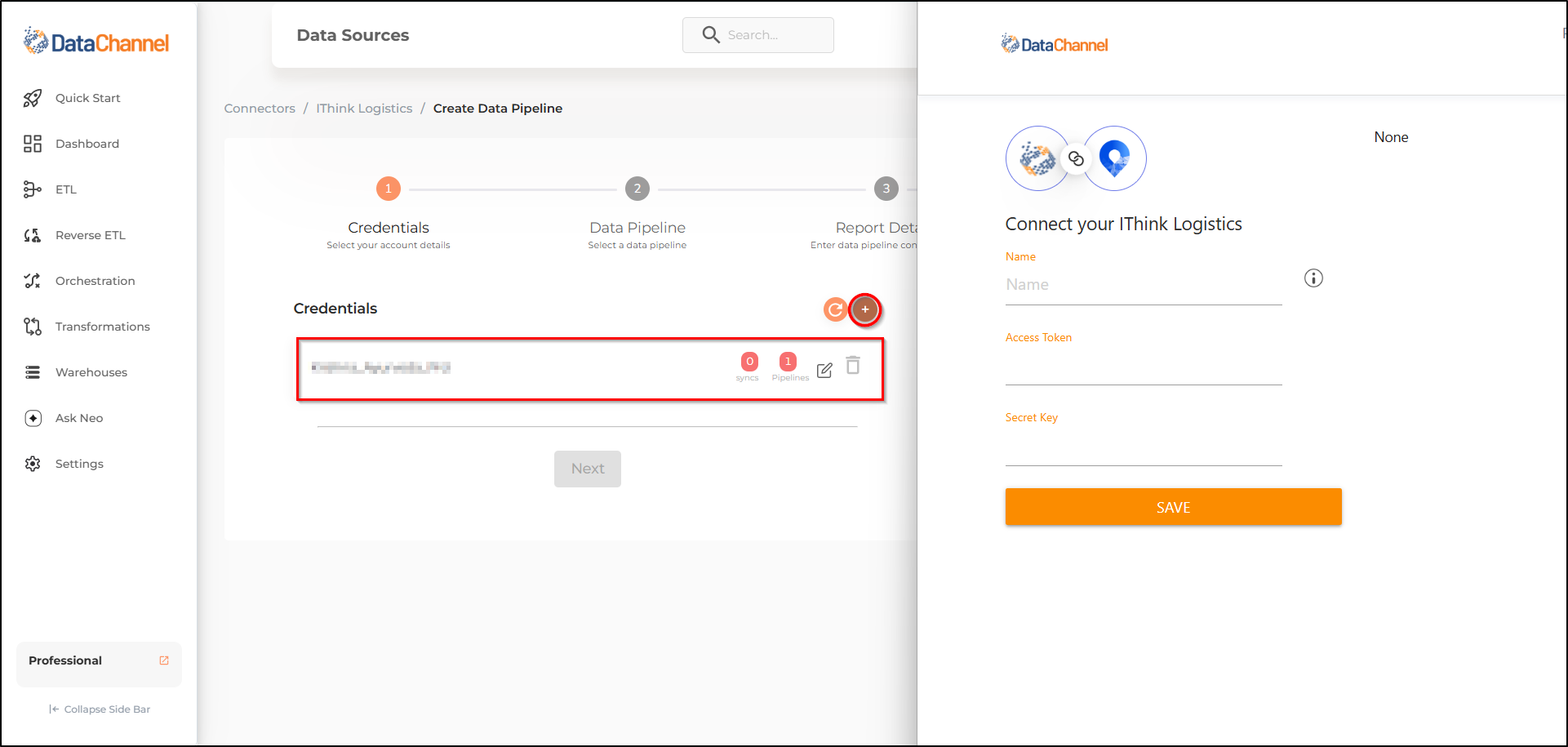Screen dimensions: 1568x747
Task: Open Quick Start from the sidebar
Action: click(x=88, y=98)
